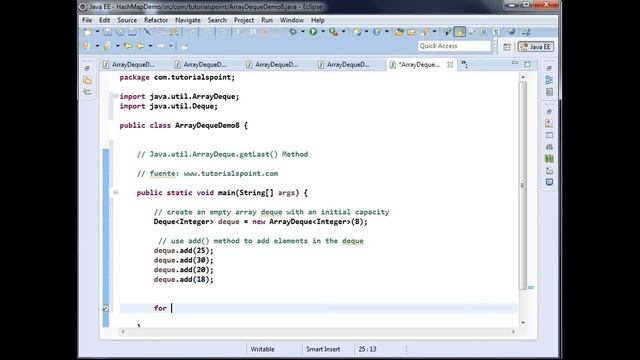The width and height of the screenshot is (640, 360).
Task: Click the Smart Insert status entry
Action: [323, 349]
